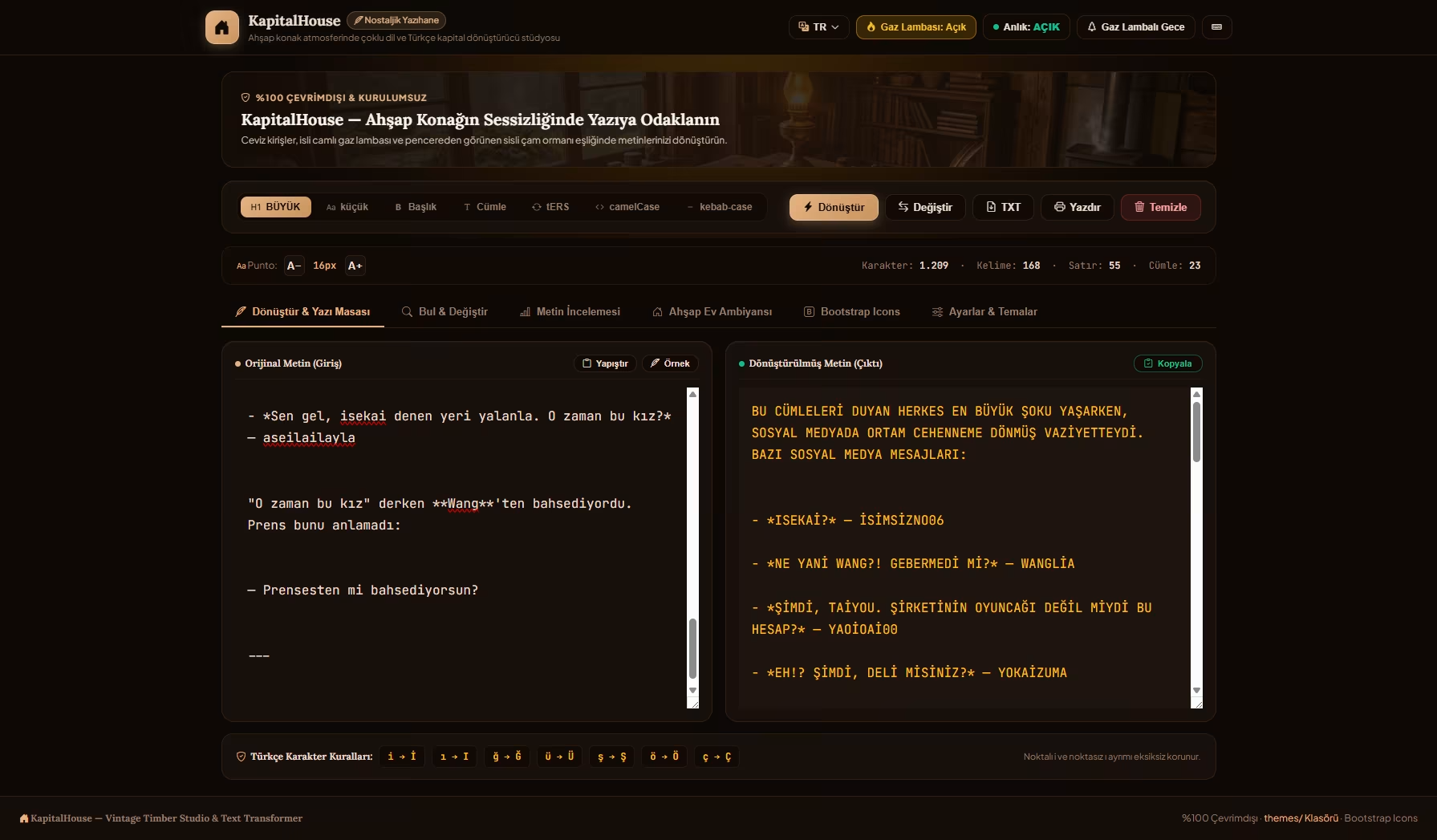Toggle the Anlık: AÇIK live mode
This screenshot has height=840, width=1437.
point(1026,27)
